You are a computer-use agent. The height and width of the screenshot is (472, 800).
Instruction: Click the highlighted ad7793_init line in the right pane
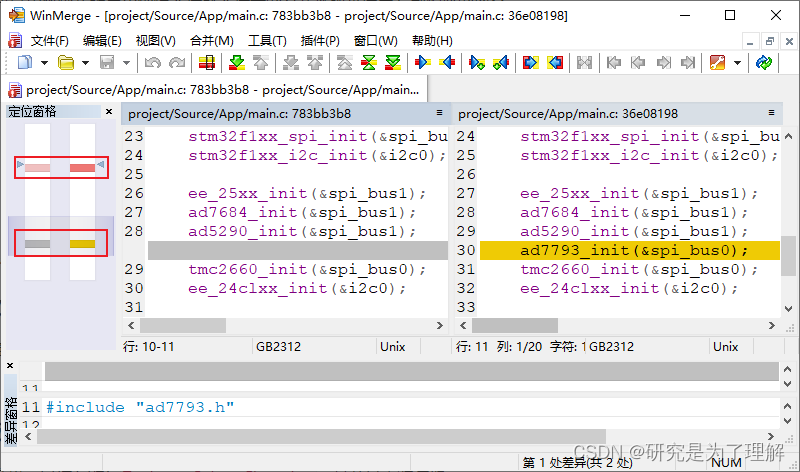click(630, 251)
